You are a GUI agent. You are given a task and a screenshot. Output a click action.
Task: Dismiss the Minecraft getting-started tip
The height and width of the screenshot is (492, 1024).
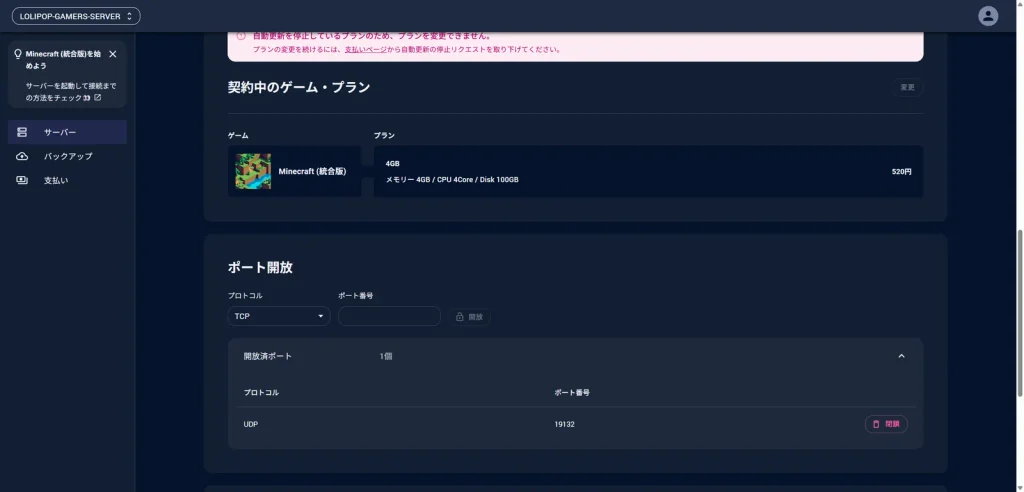pos(113,54)
